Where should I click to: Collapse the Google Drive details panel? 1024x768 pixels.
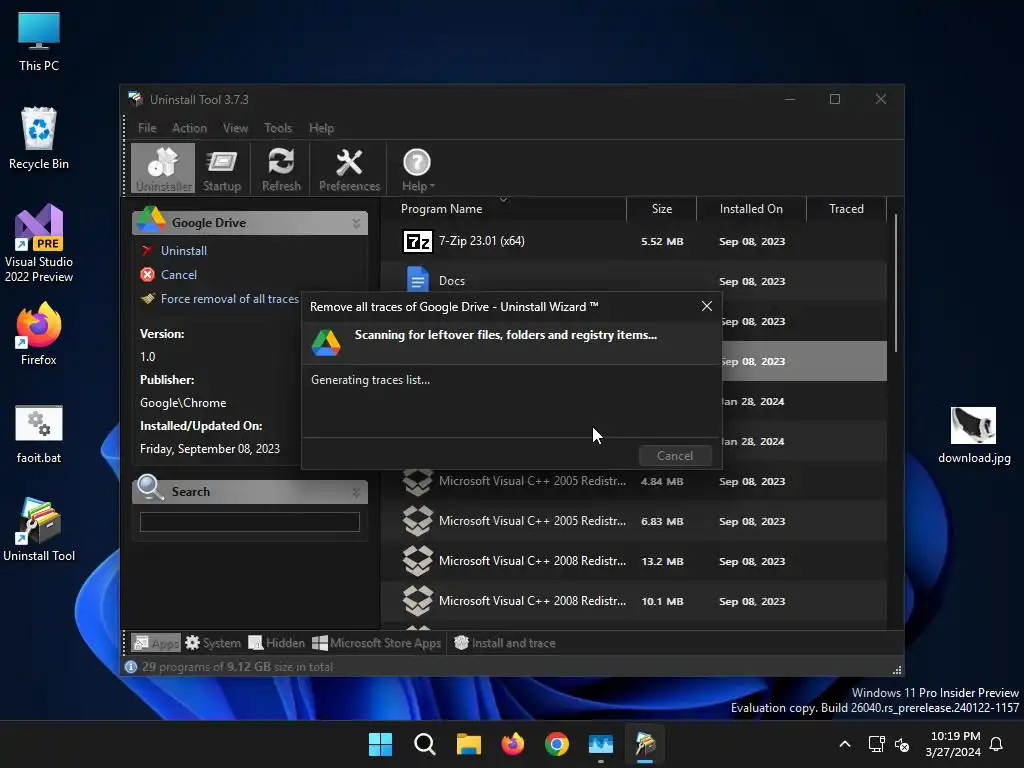tap(357, 223)
